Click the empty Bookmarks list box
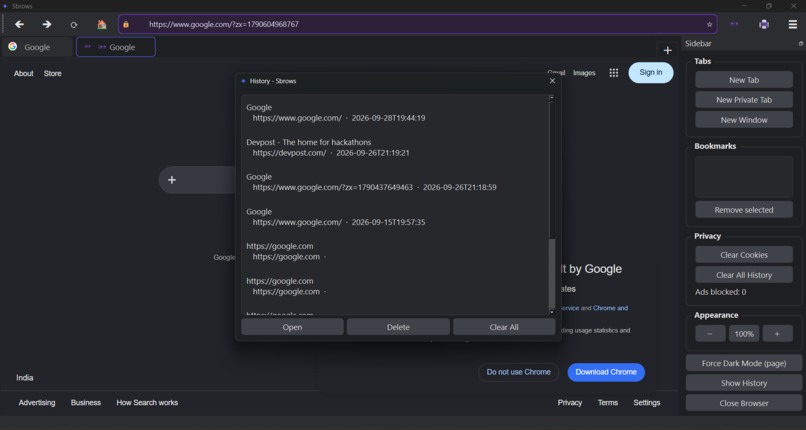The height and width of the screenshot is (430, 806). (x=744, y=177)
